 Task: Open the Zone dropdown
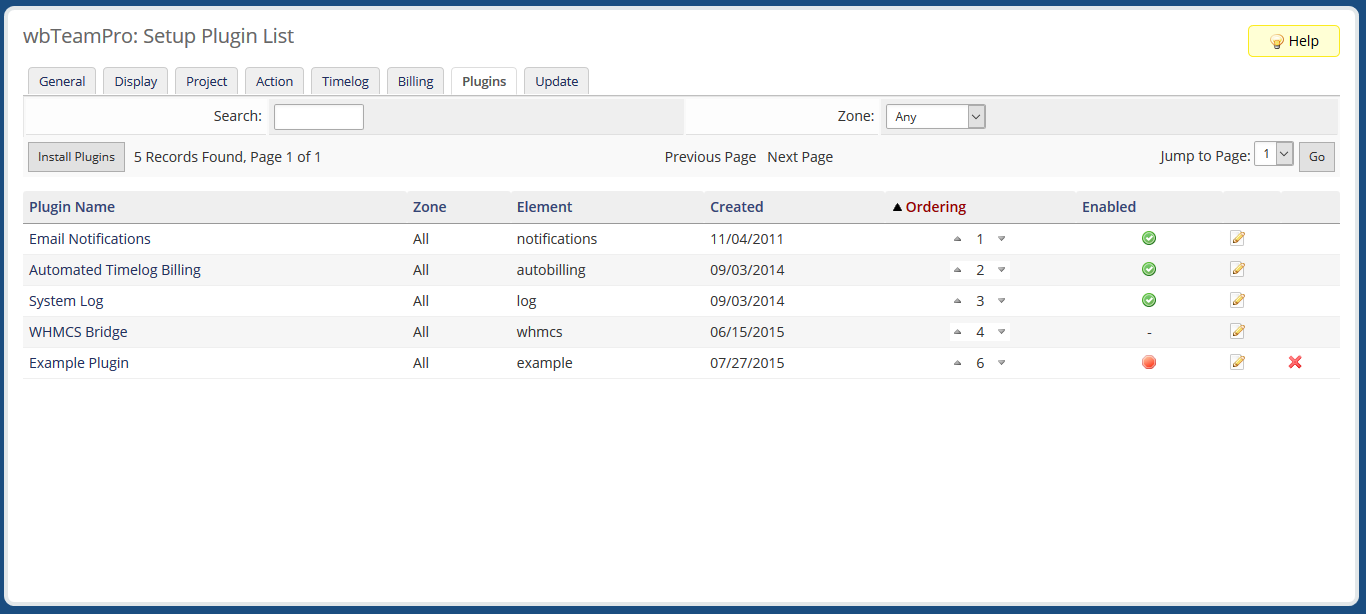[x=936, y=117]
